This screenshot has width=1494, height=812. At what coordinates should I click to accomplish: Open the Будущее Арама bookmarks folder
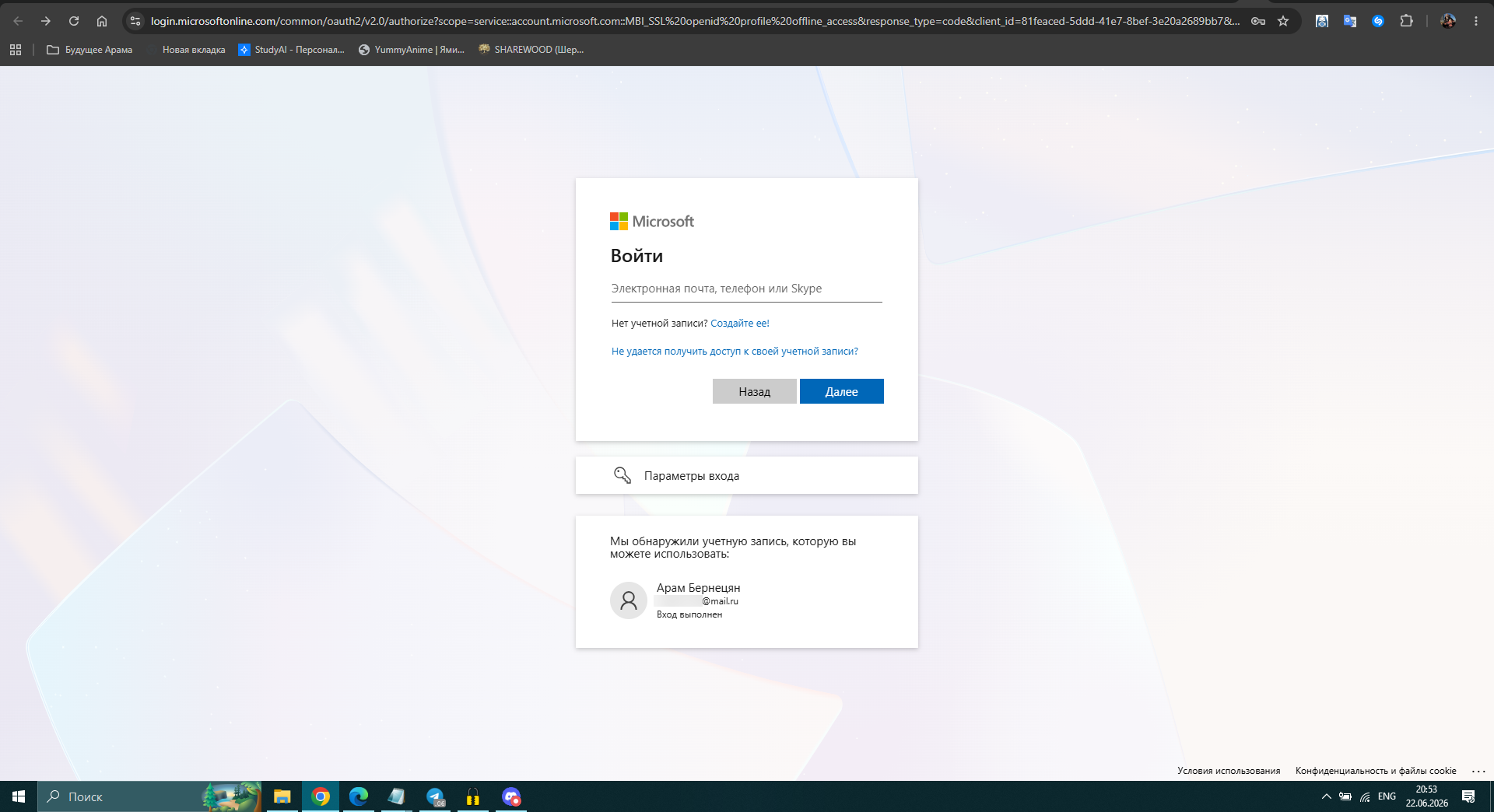[89, 50]
